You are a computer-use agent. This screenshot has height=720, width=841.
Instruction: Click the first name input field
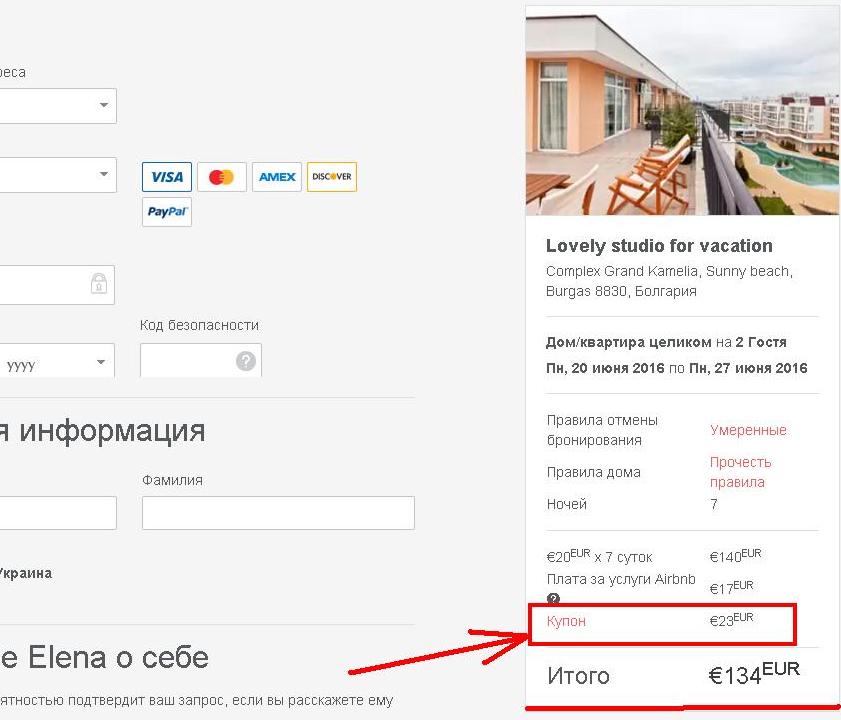point(58,512)
